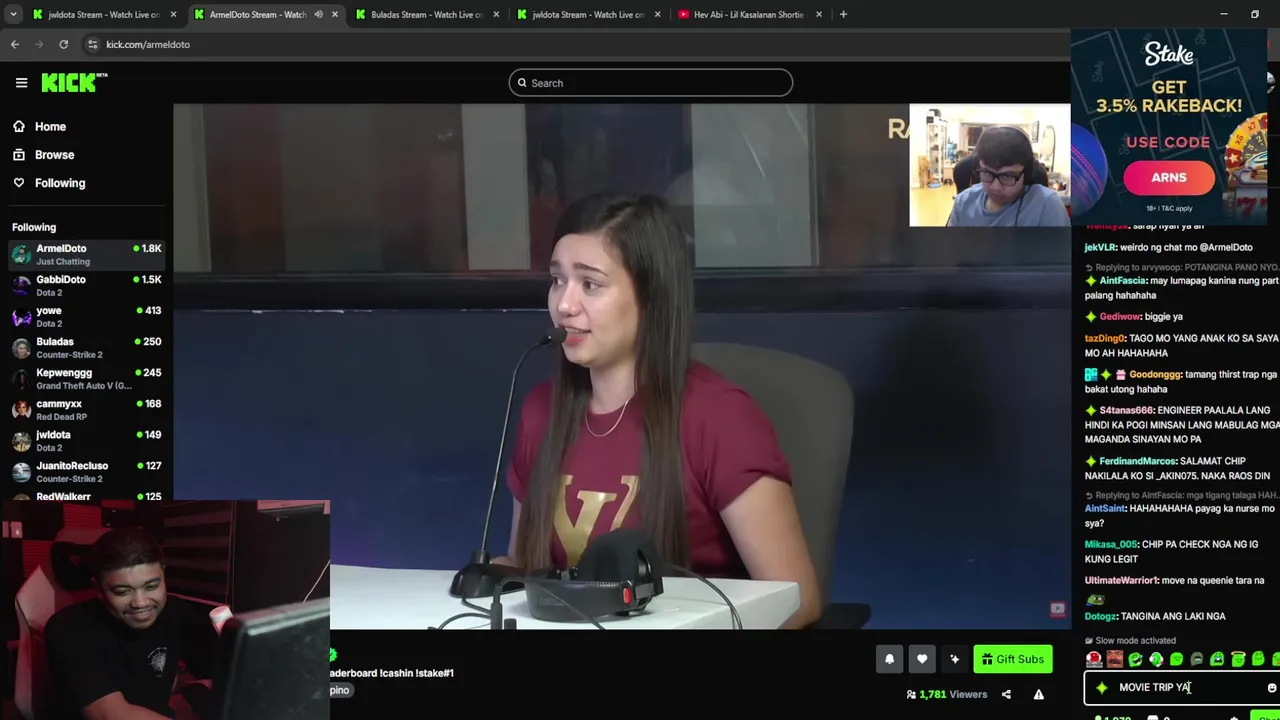Select ArmelDoto in the Following list
Viewport: 1280px width, 720px height.
pyautogui.click(x=86, y=254)
